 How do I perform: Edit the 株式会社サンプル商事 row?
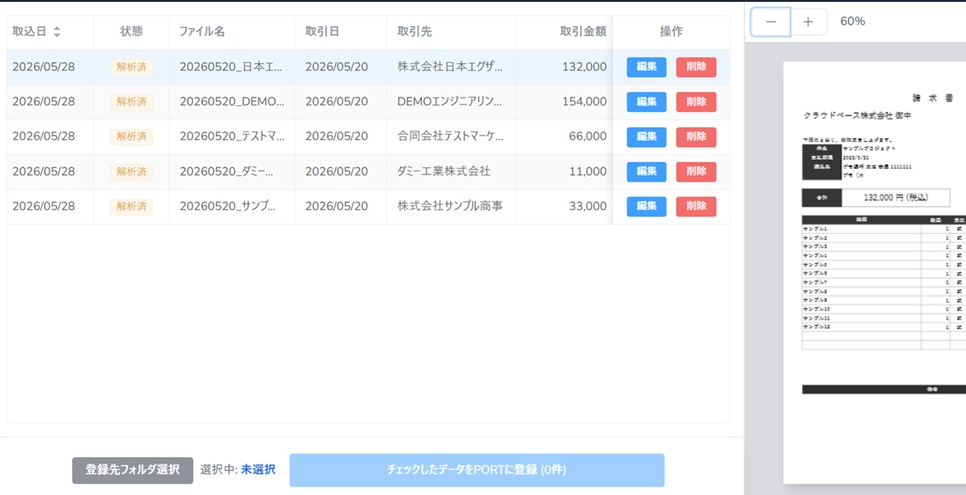click(646, 207)
